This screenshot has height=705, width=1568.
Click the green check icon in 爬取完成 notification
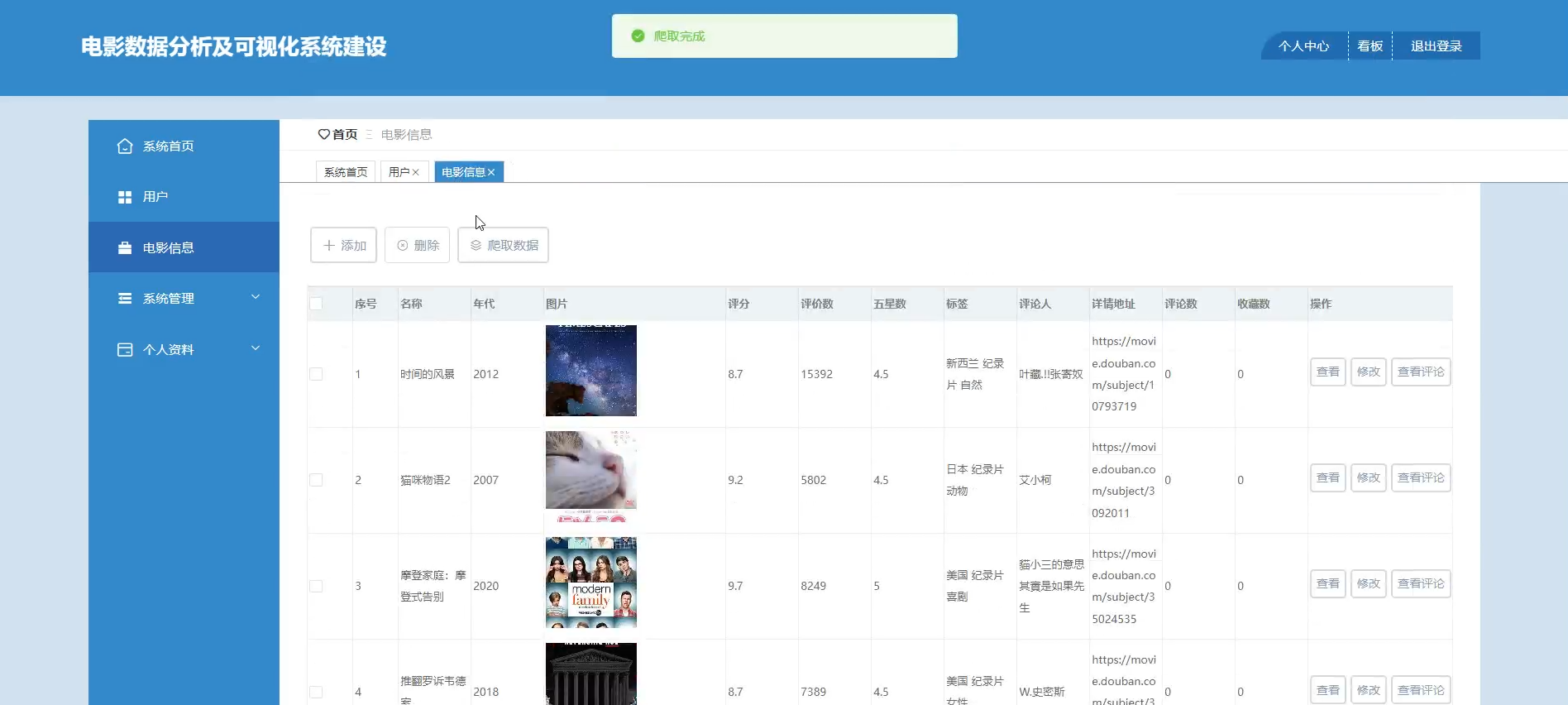point(638,36)
